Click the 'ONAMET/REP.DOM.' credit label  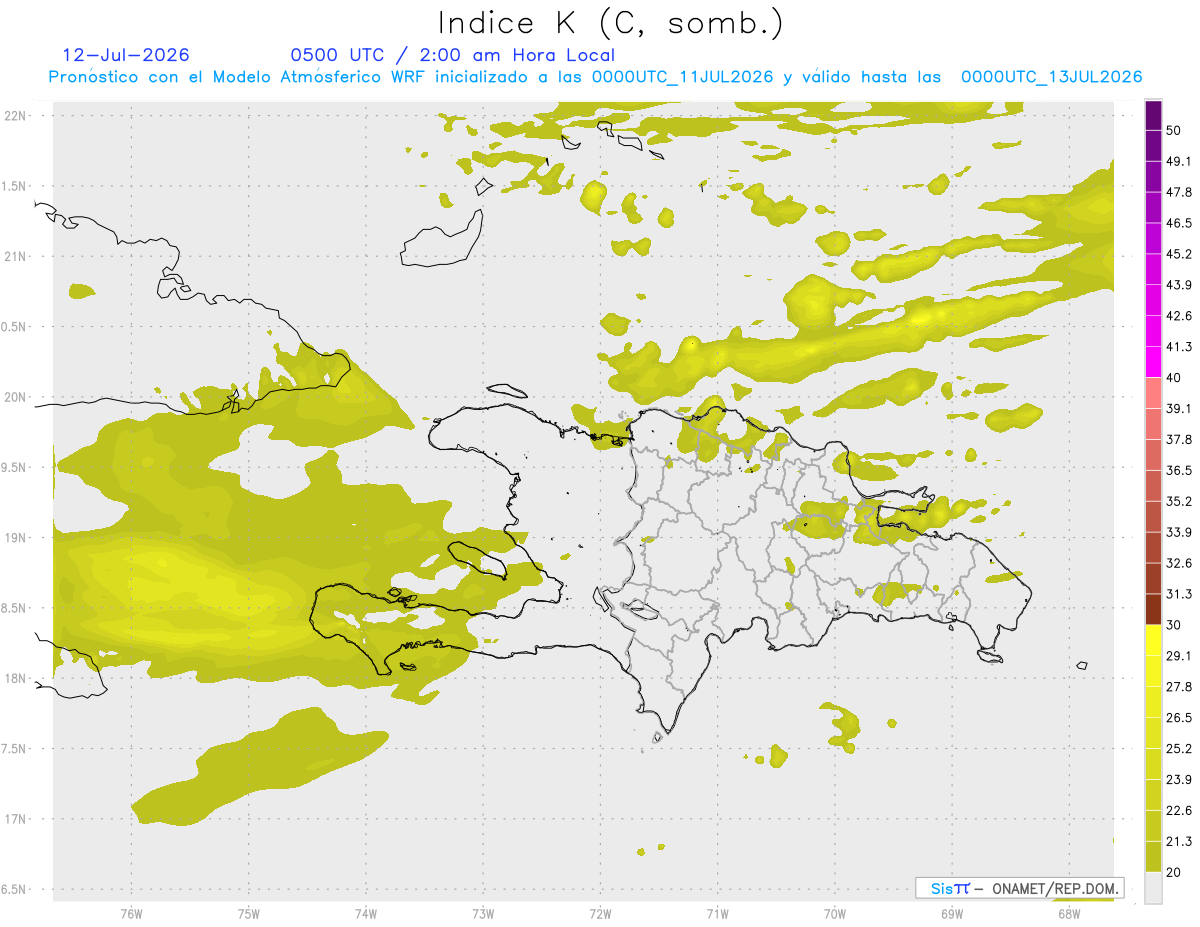1054,888
